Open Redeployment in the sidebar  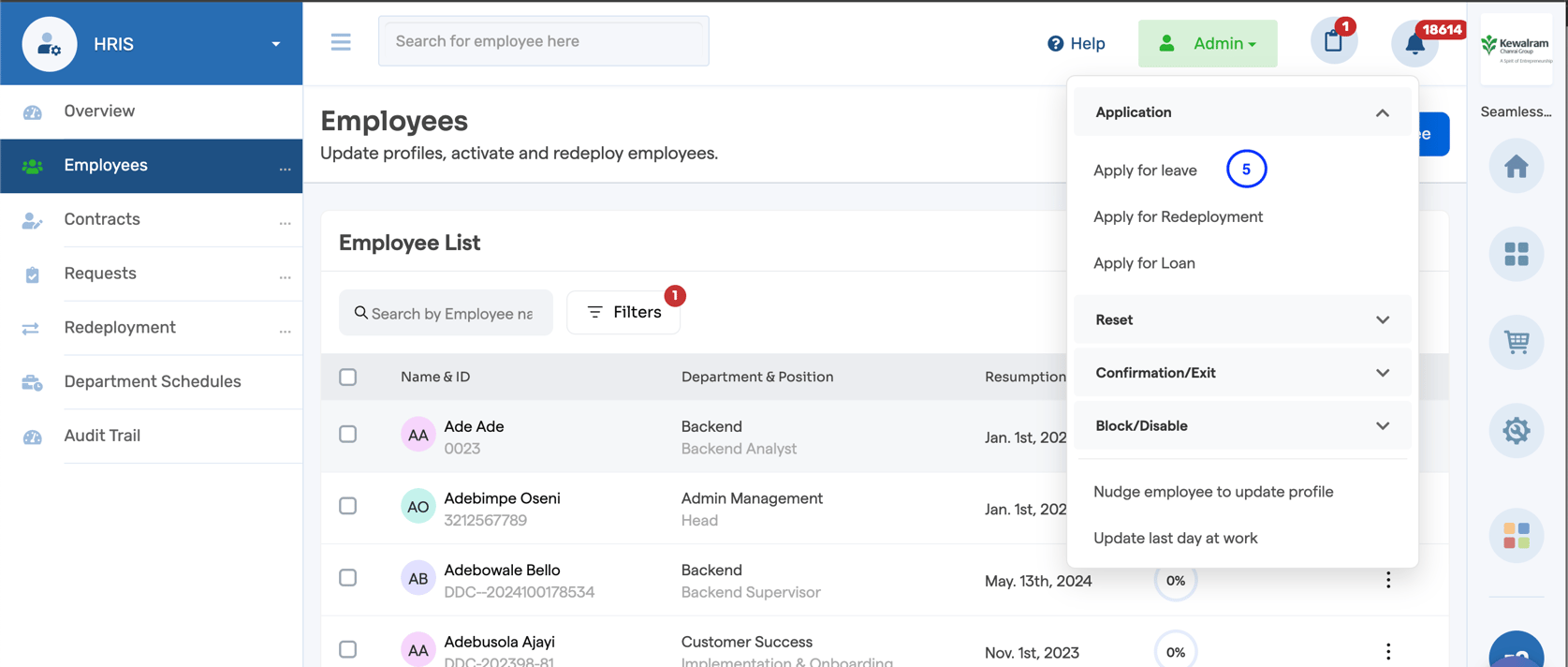(119, 327)
